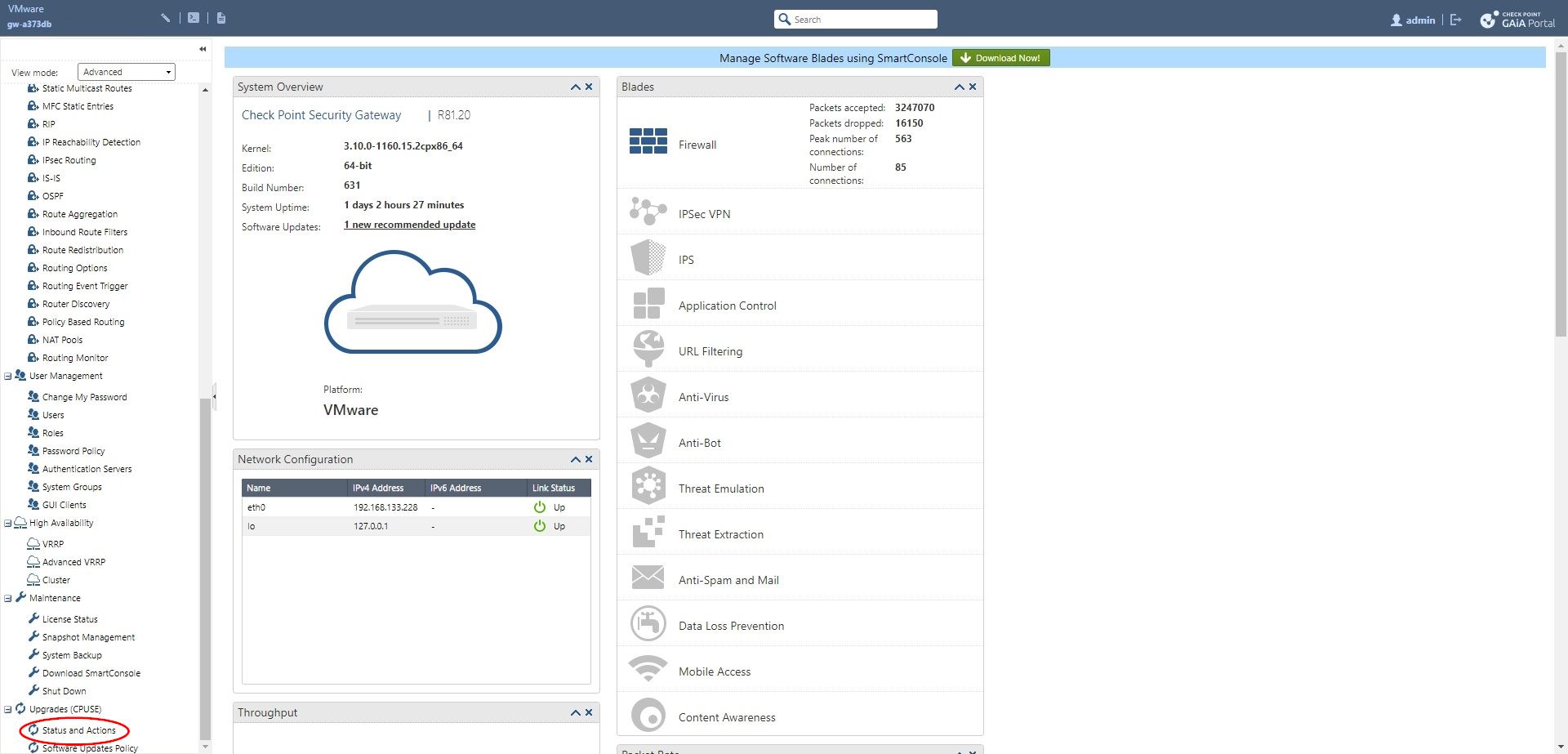Open the 1 new recommended update link
This screenshot has height=754, width=1568.
(x=409, y=225)
